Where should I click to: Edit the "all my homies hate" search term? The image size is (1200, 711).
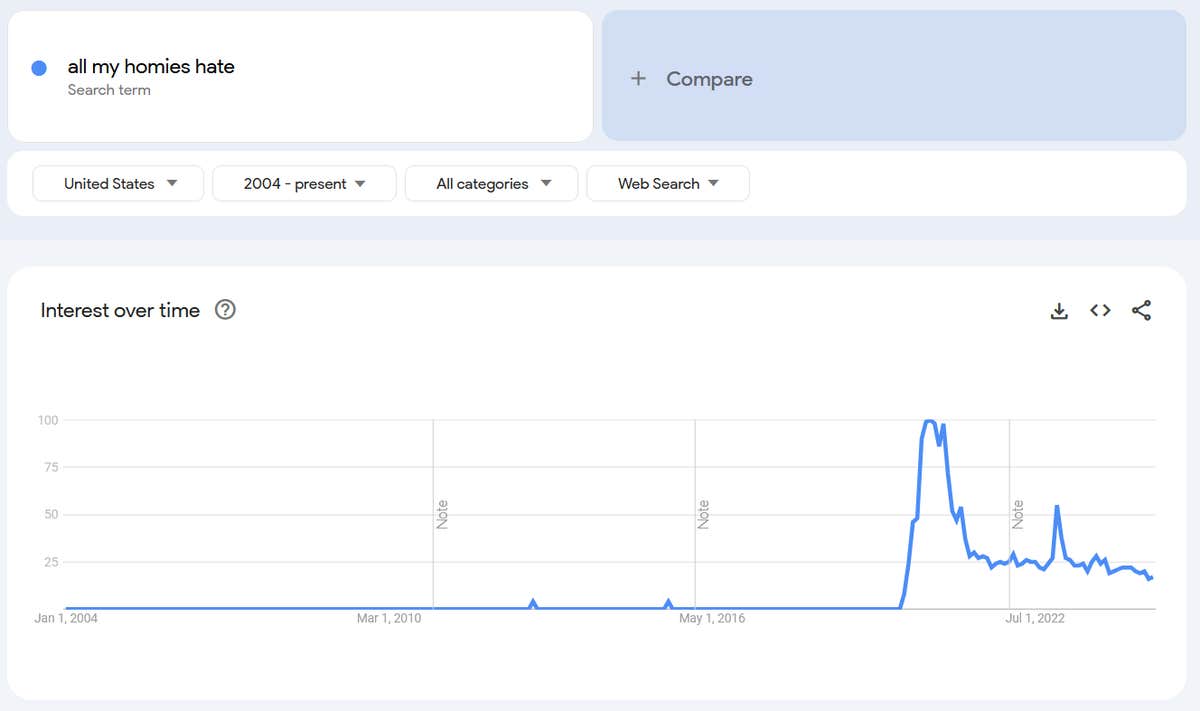click(151, 67)
